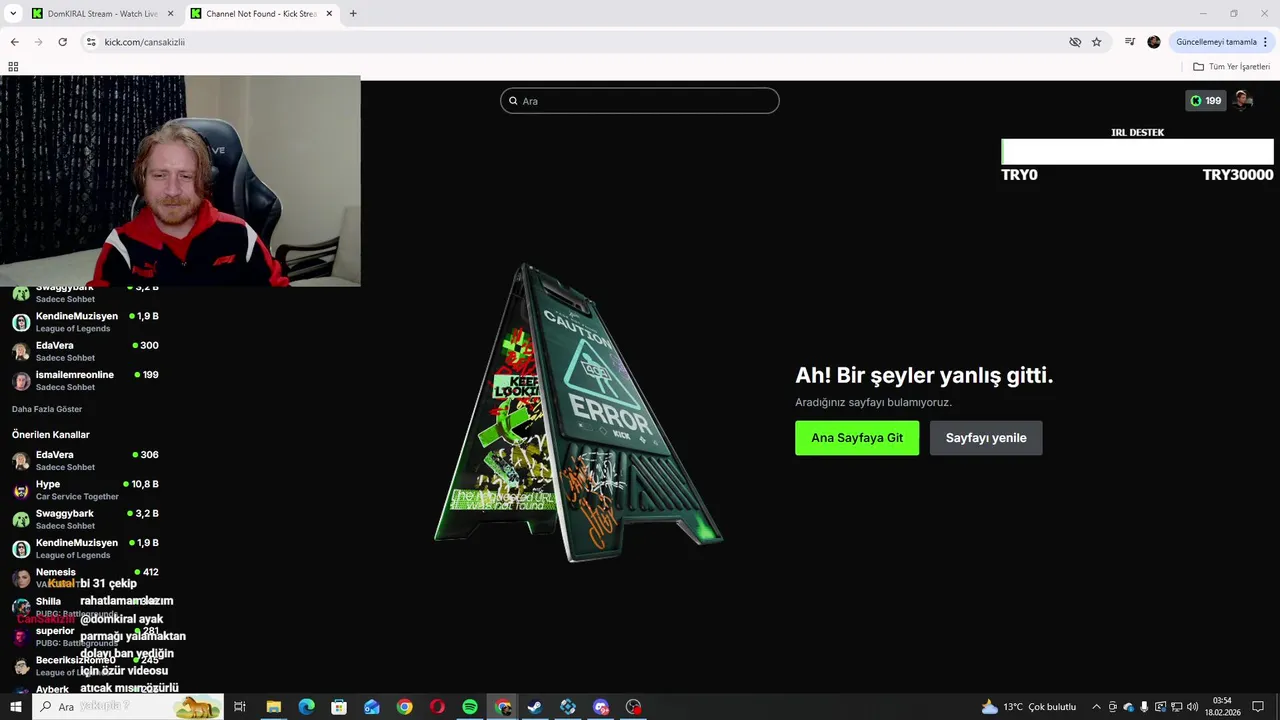The width and height of the screenshot is (1280, 720).
Task: Open the Chrome profile avatar
Action: 1154,42
